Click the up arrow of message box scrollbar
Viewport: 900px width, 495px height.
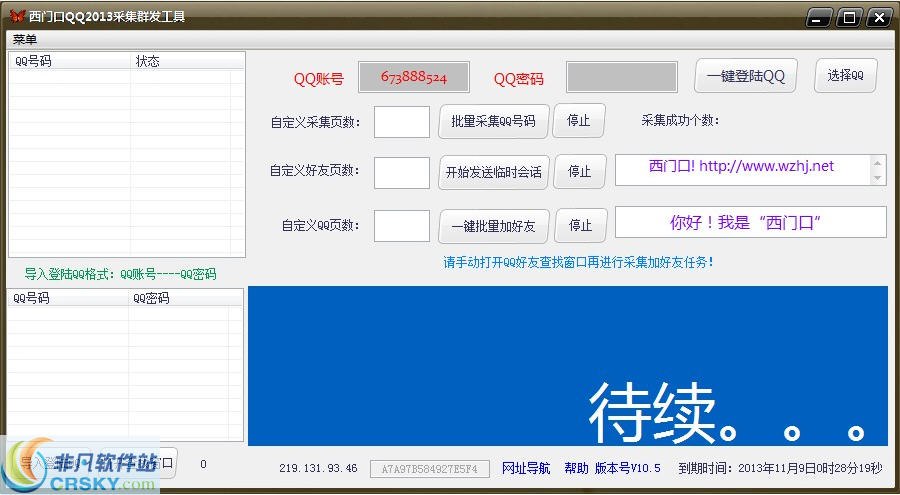tap(877, 163)
